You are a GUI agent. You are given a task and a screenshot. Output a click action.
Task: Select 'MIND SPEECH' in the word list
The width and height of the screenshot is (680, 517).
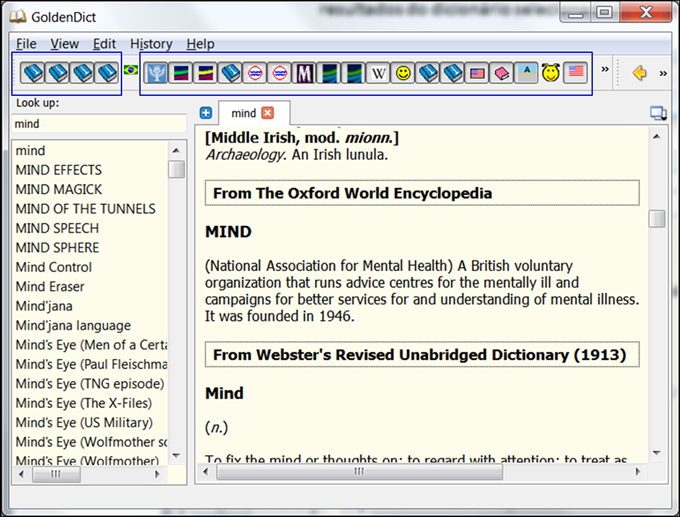coord(57,228)
